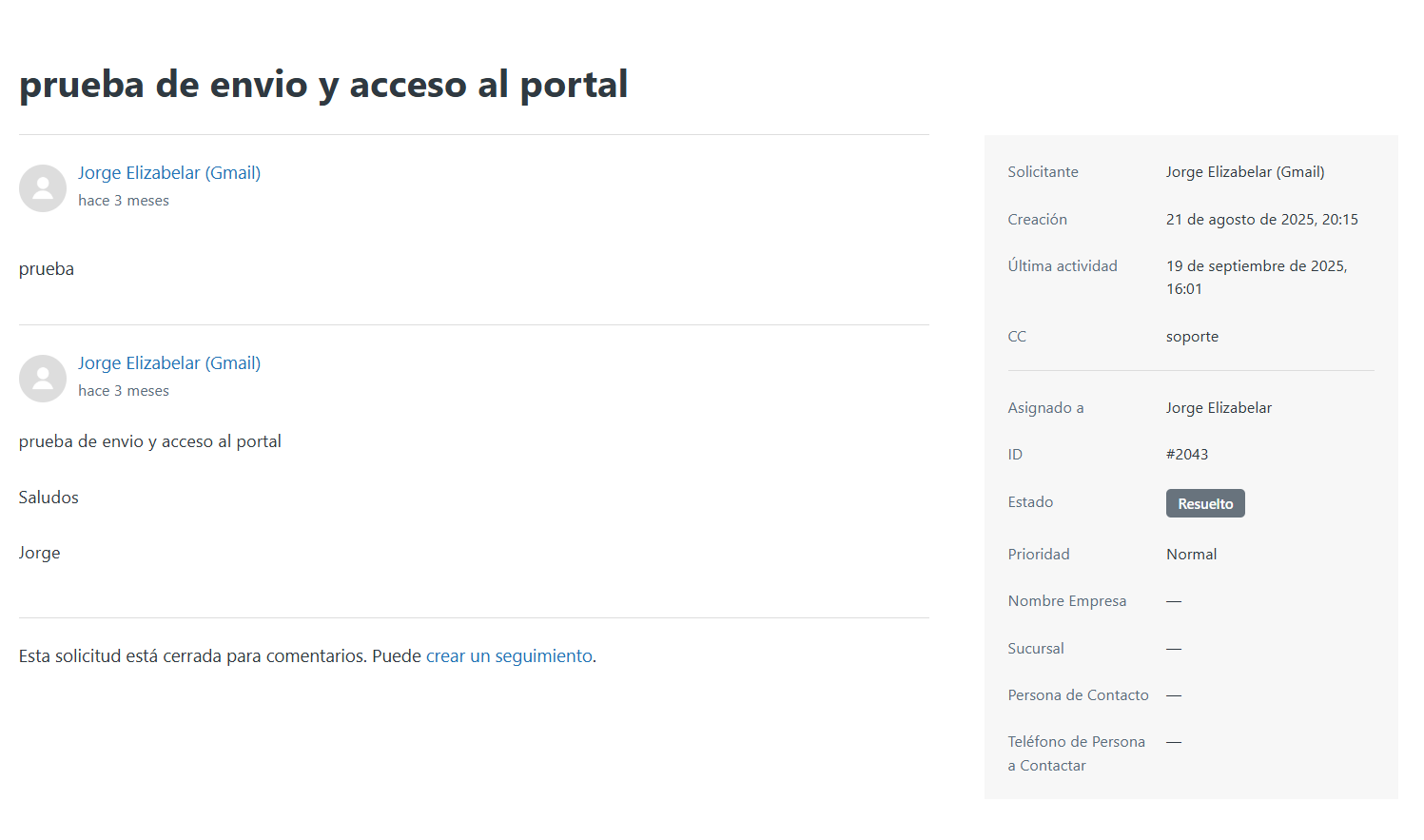Click the first comment body text 'prueba'

(x=47, y=269)
